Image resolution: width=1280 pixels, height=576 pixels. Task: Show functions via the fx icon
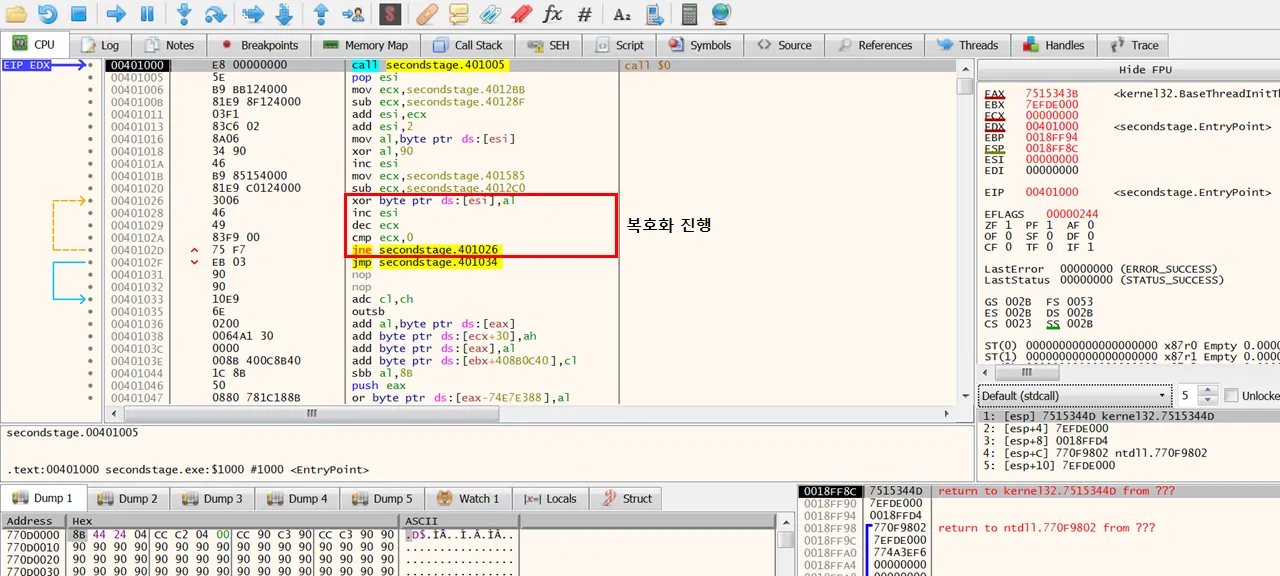point(552,14)
